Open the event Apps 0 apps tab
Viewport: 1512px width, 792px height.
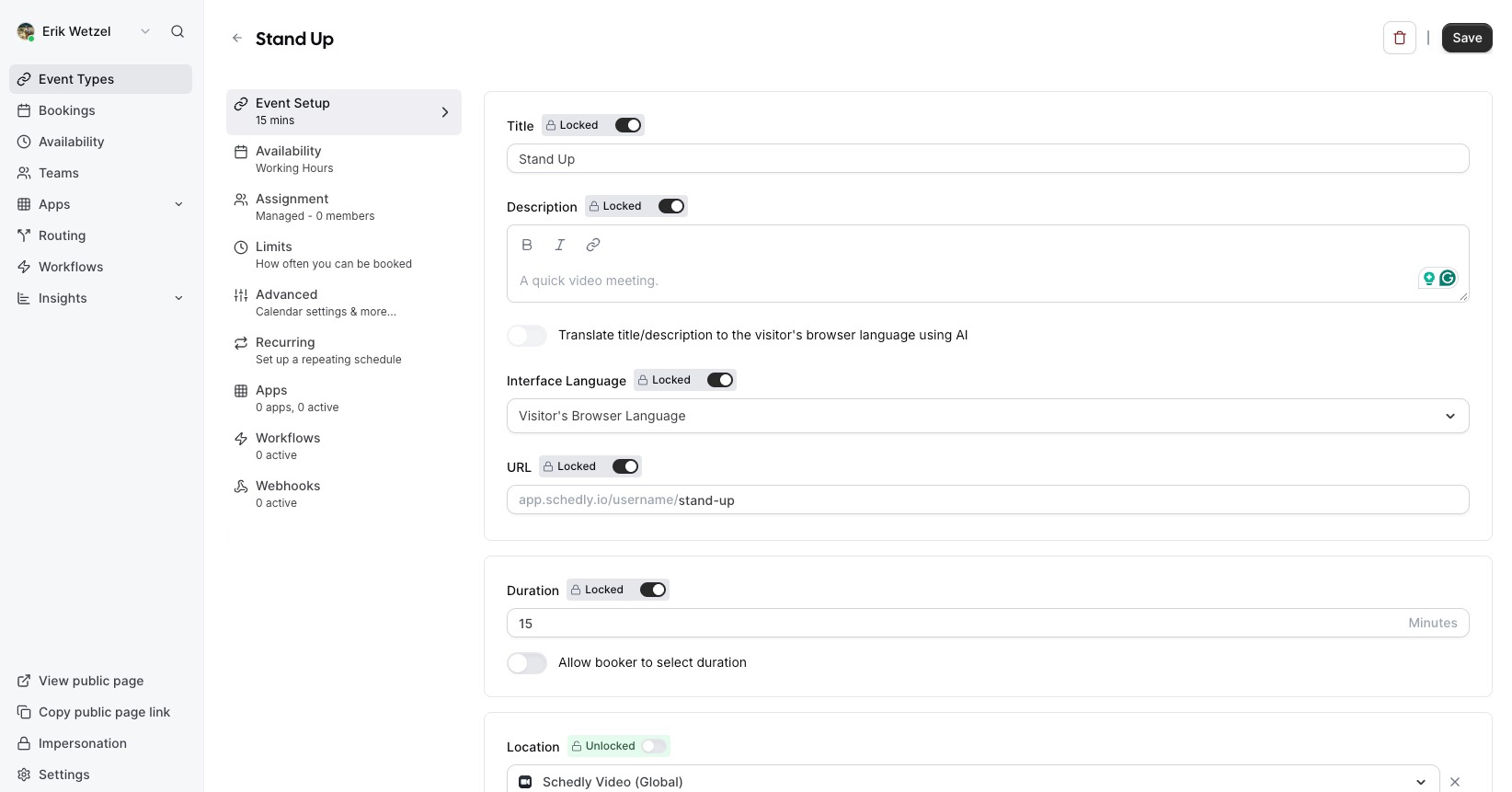pyautogui.click(x=344, y=398)
